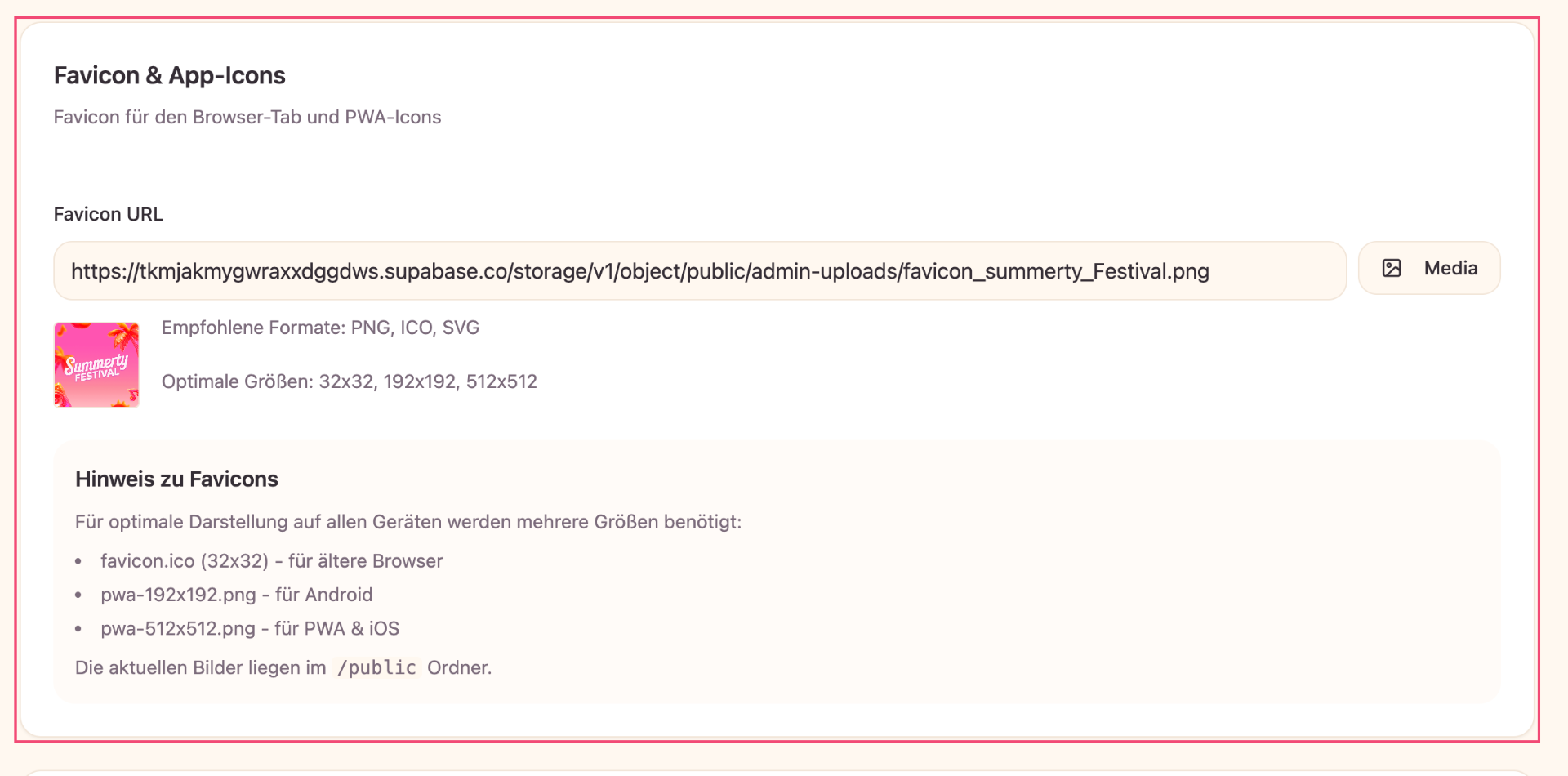Click the Favicon URL field label

[108, 214]
